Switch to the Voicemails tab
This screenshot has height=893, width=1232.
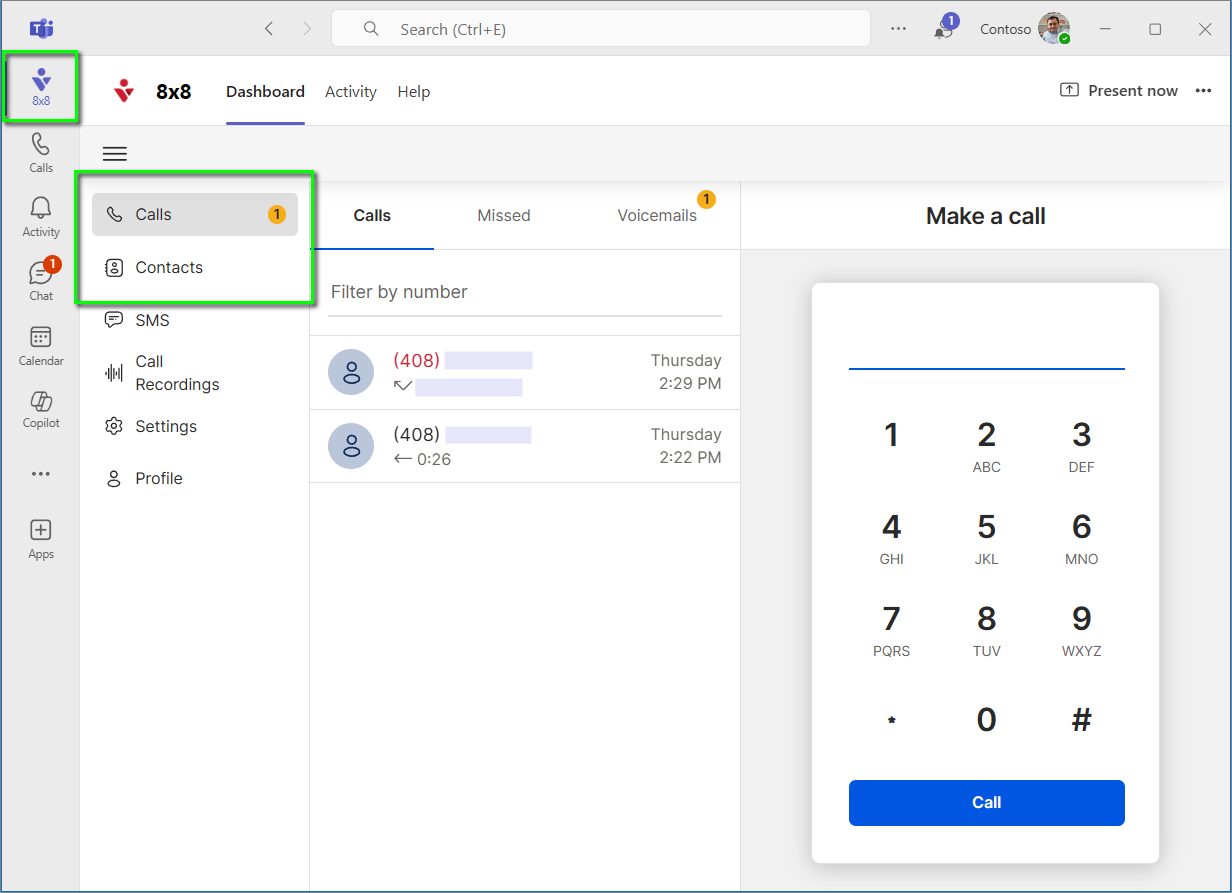click(x=657, y=215)
